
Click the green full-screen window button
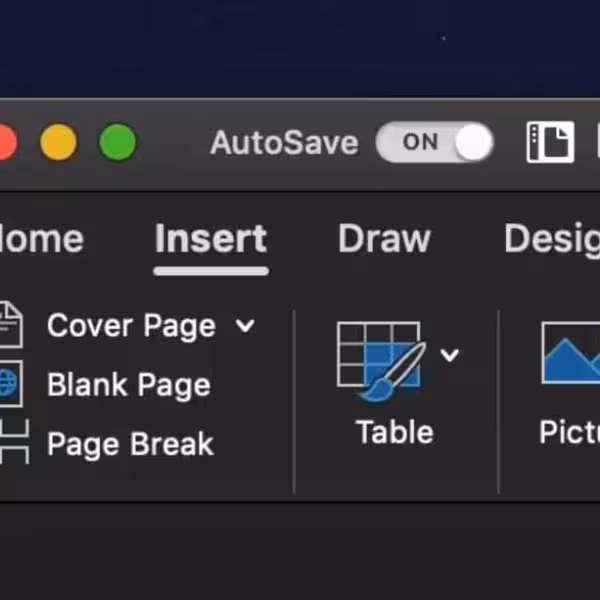(x=117, y=142)
